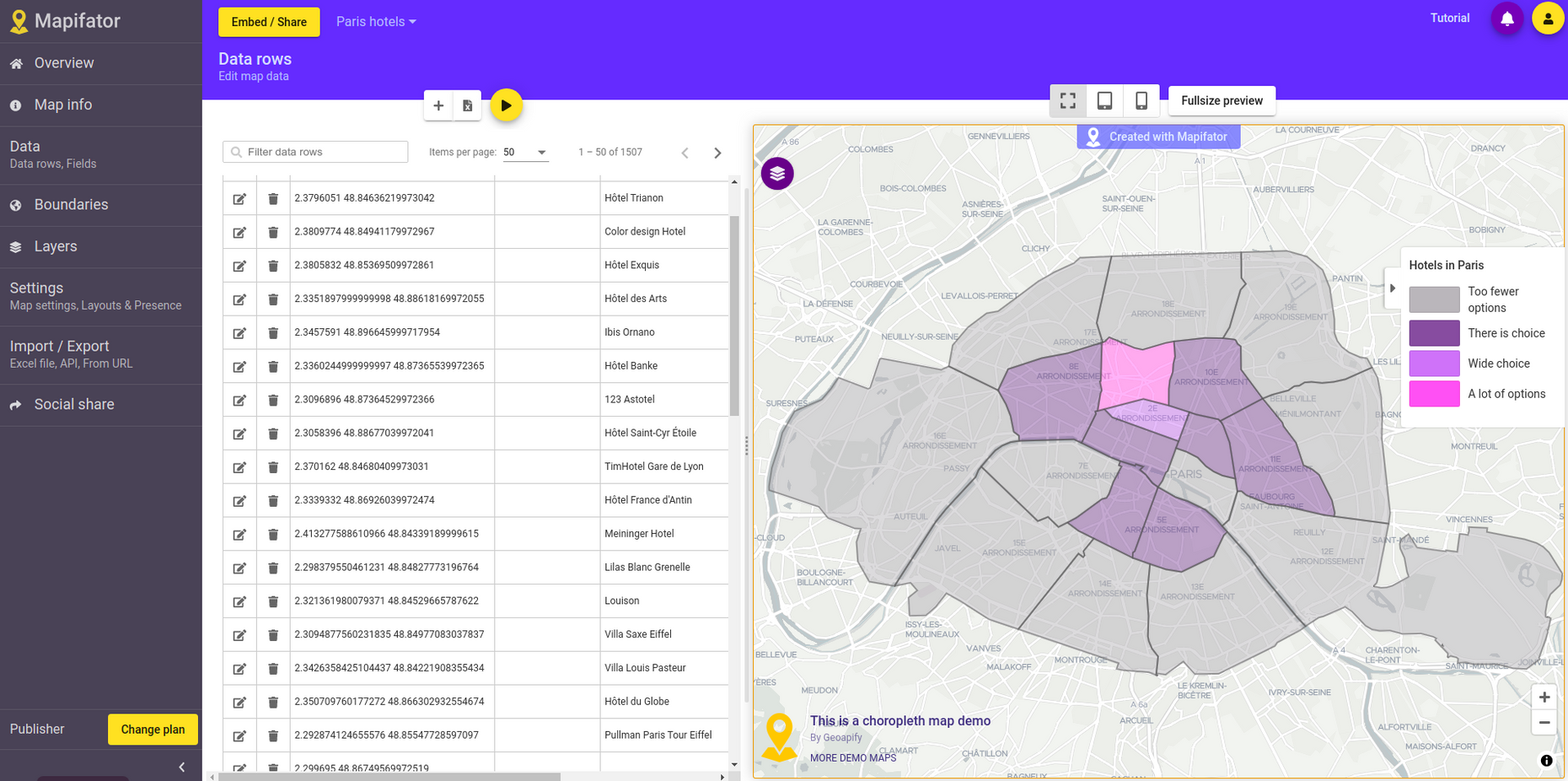Run the map preview with the yellow play icon

(506, 105)
